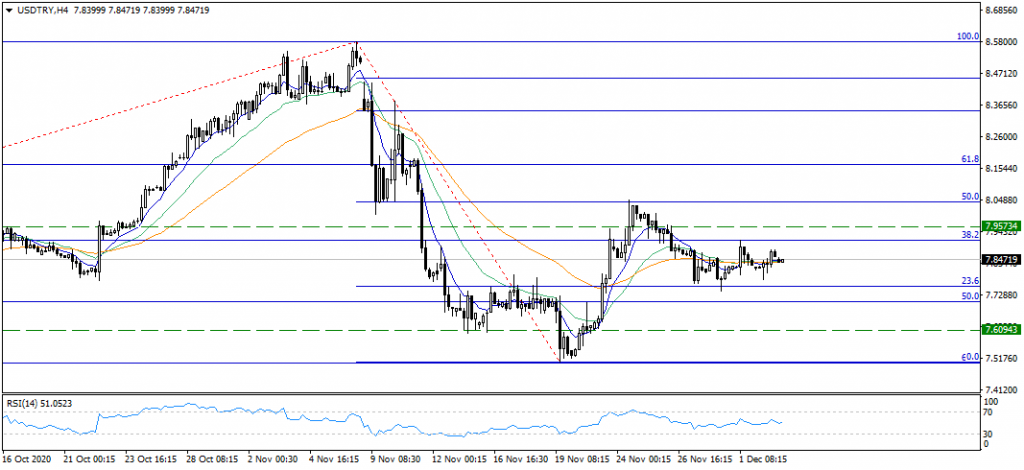This screenshot has width=1024, height=470.
Task: Select the green 7.60943 price tag
Action: (x=1001, y=329)
